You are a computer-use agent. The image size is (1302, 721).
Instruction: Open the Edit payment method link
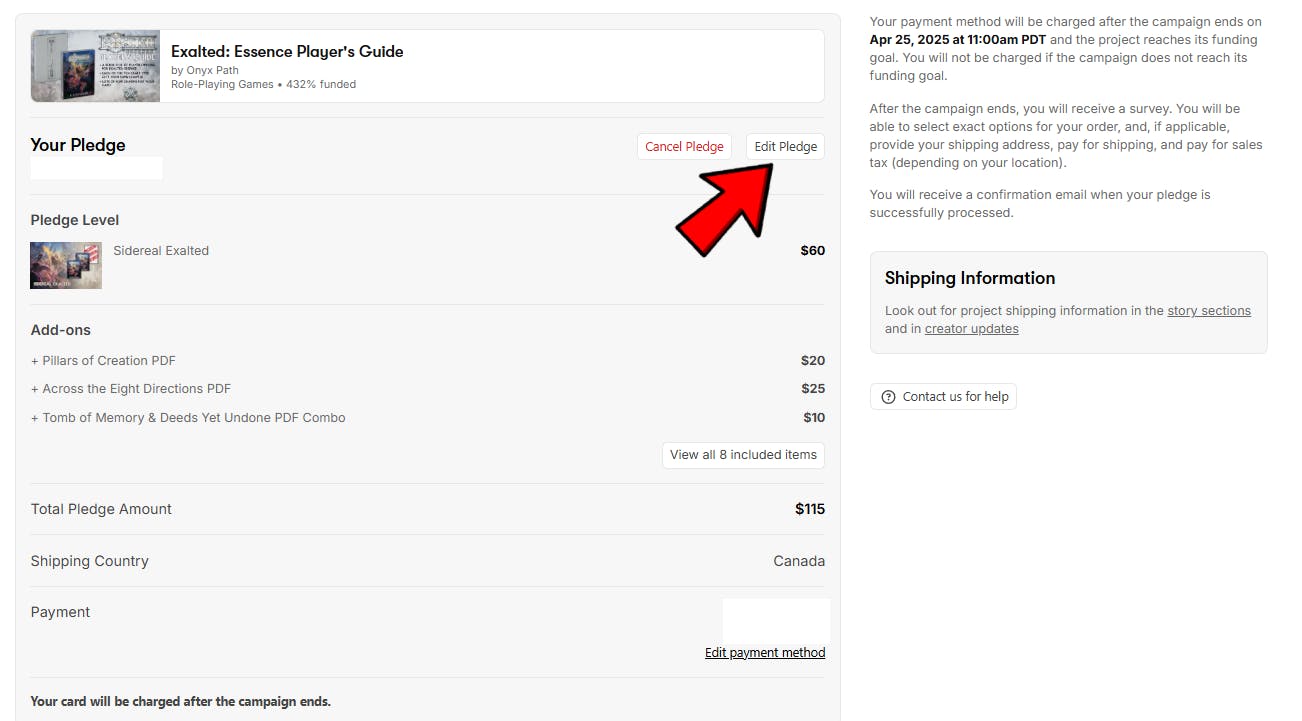click(765, 653)
